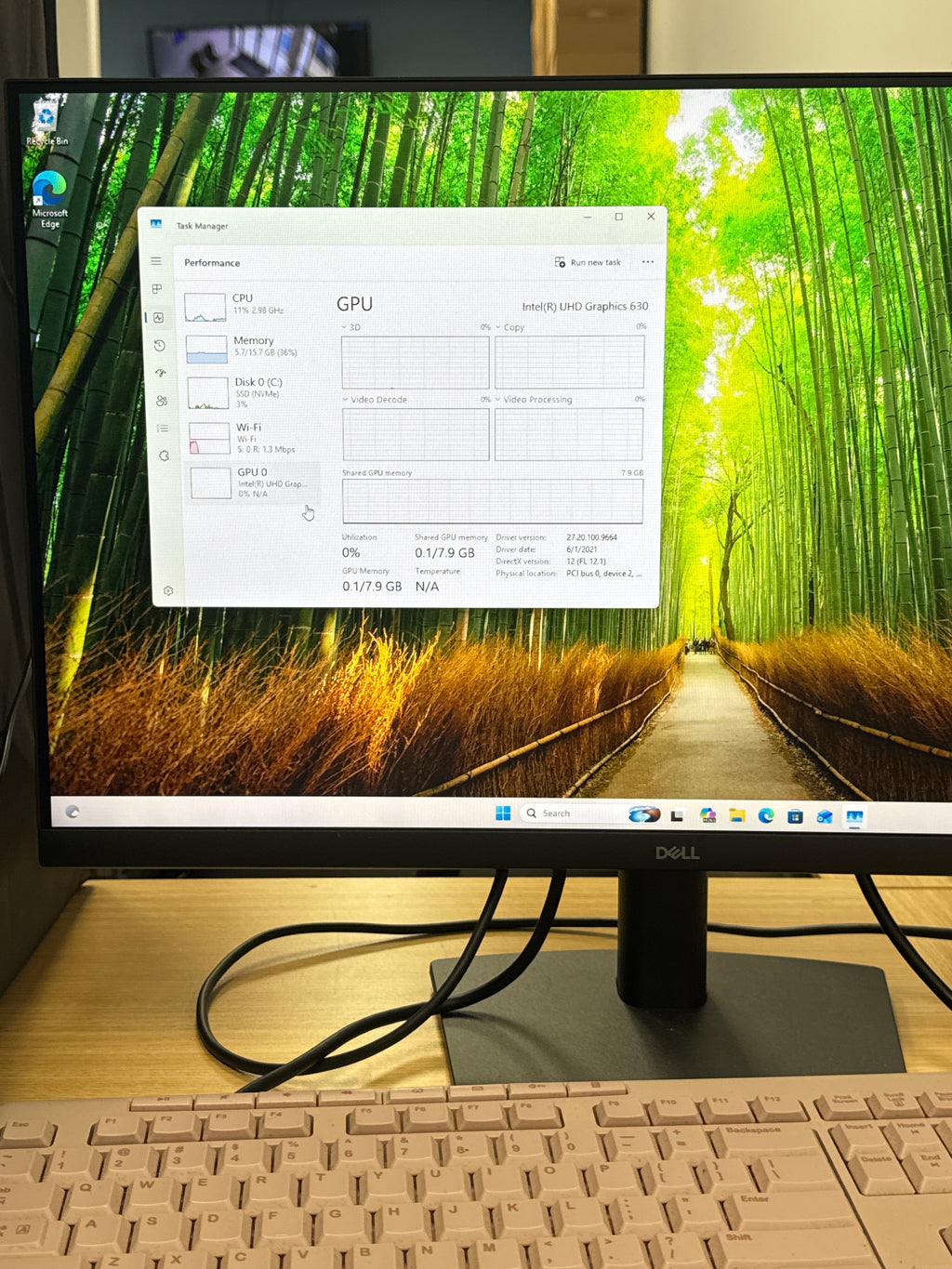
Task: Open File Explorer from the taskbar
Action: (737, 815)
